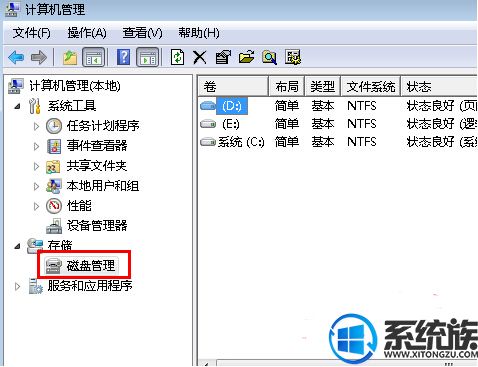The width and height of the screenshot is (478, 367).
Task: Click the E: volume drive icon
Action: [x=208, y=124]
